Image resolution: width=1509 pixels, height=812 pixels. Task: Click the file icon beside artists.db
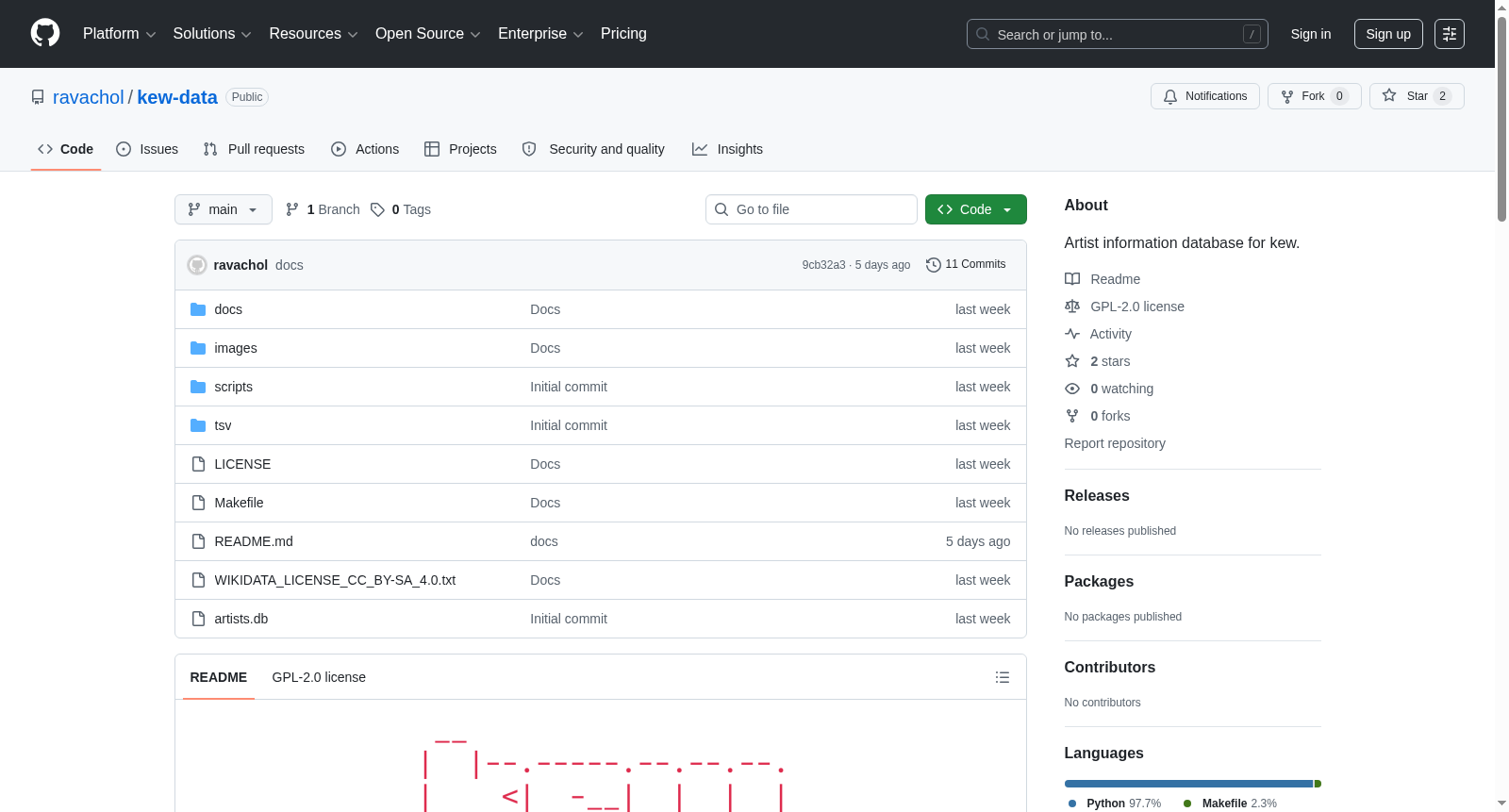198,619
